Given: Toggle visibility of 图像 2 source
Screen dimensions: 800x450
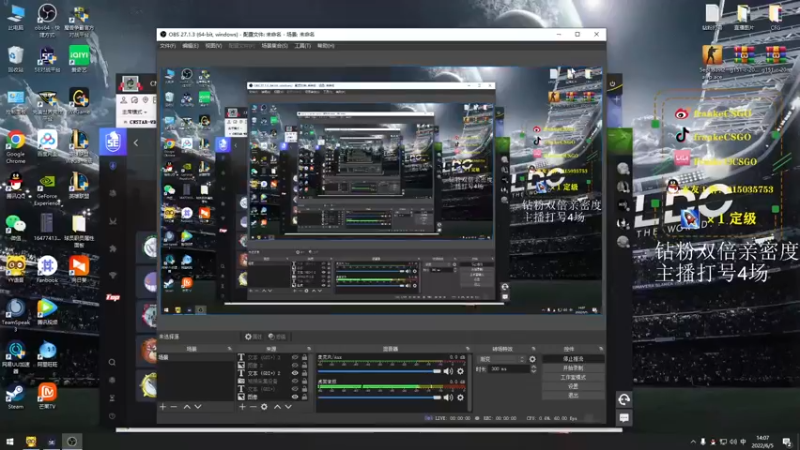Looking at the screenshot, I should pyautogui.click(x=295, y=365).
